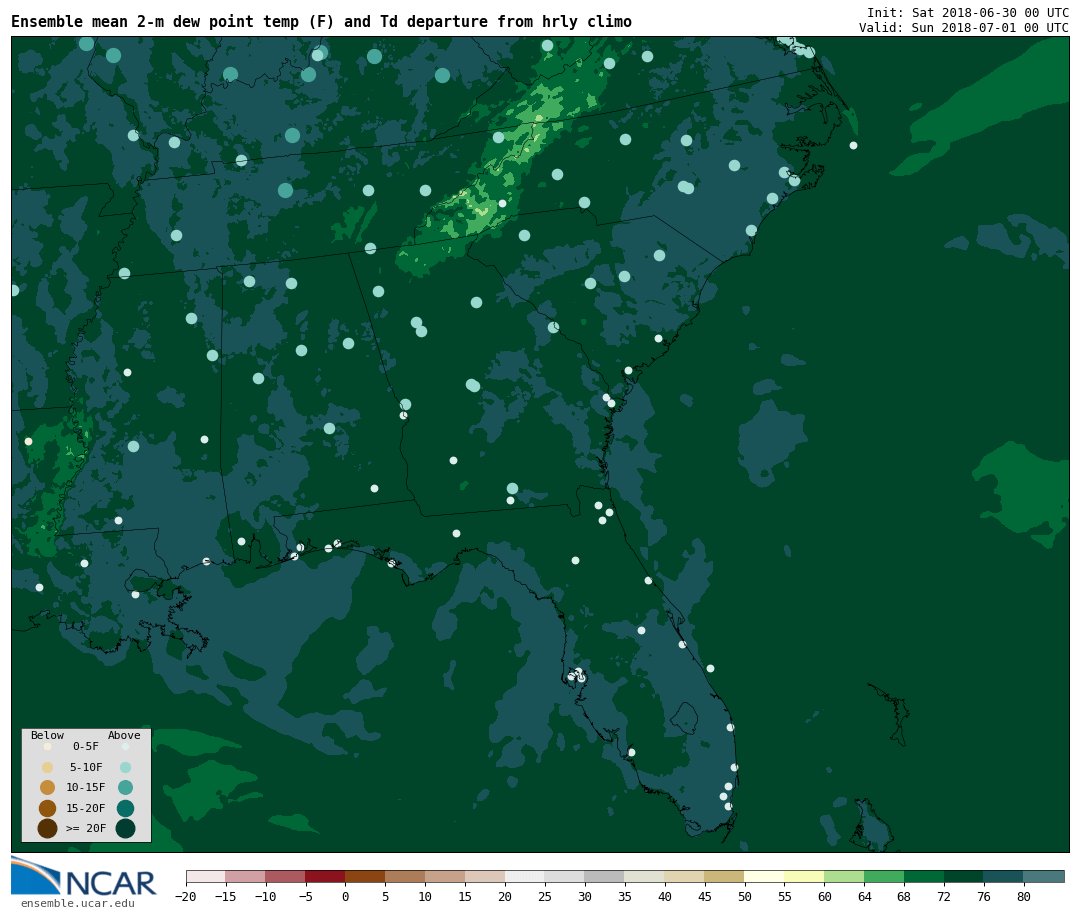Pick the colorbar swatch between 68 and 72
This screenshot has height=915, width=1080.
(925, 876)
